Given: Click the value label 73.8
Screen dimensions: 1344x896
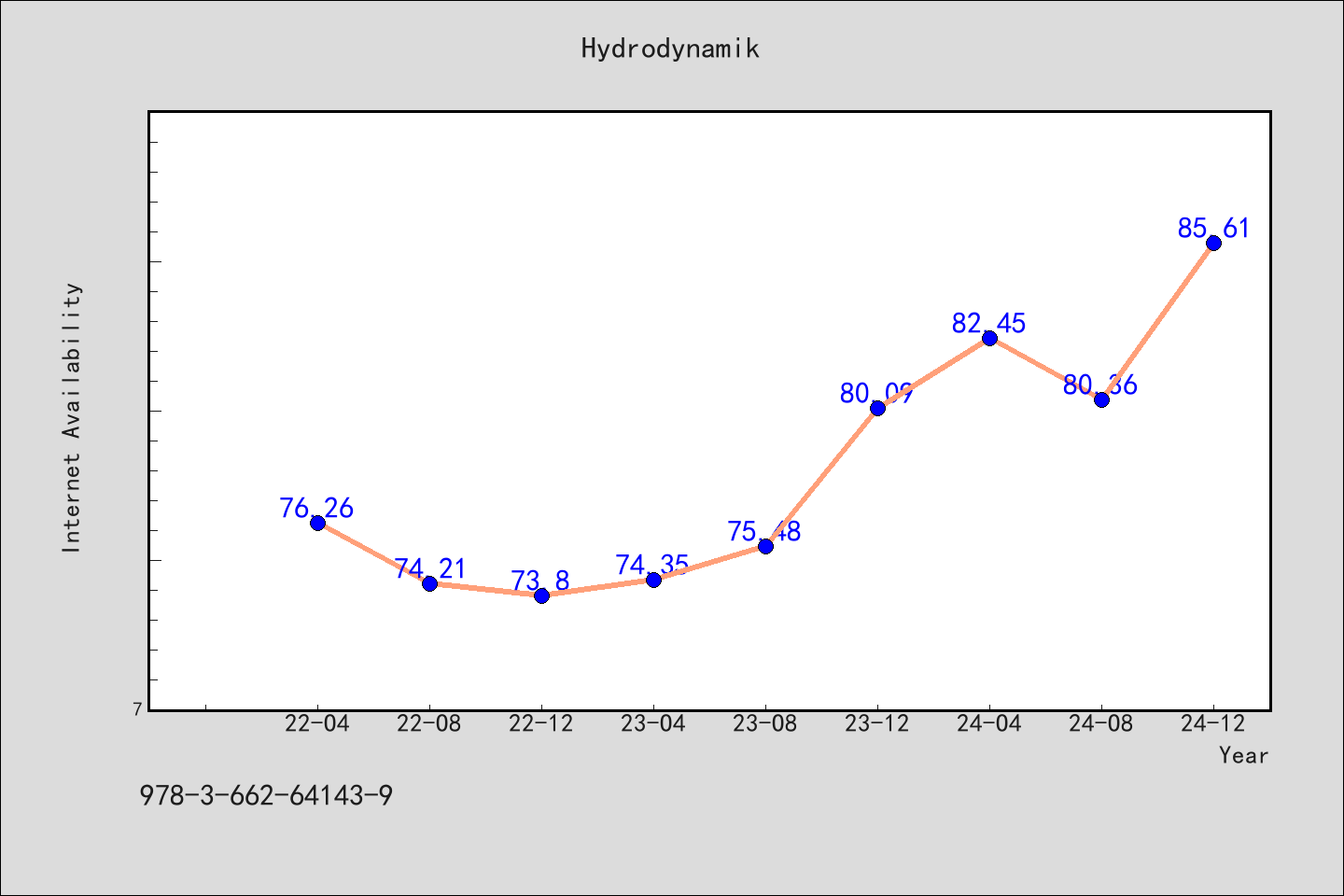Looking at the screenshot, I should click(x=541, y=581).
